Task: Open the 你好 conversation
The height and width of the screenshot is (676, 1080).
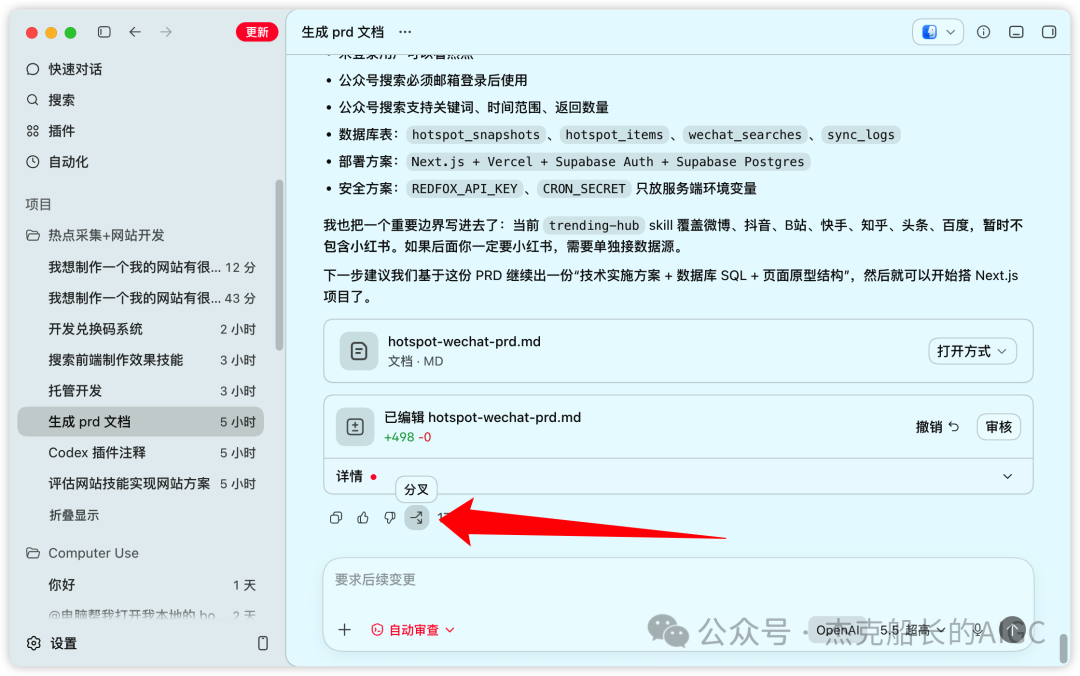Action: 141,585
